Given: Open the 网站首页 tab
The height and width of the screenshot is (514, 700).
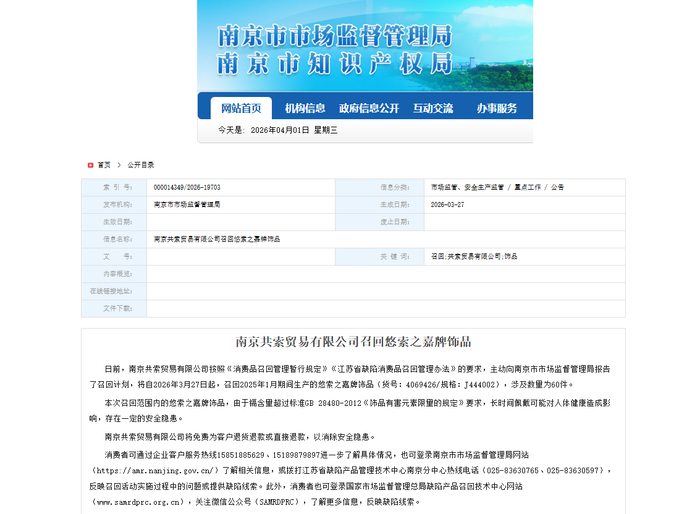Looking at the screenshot, I should [x=241, y=108].
